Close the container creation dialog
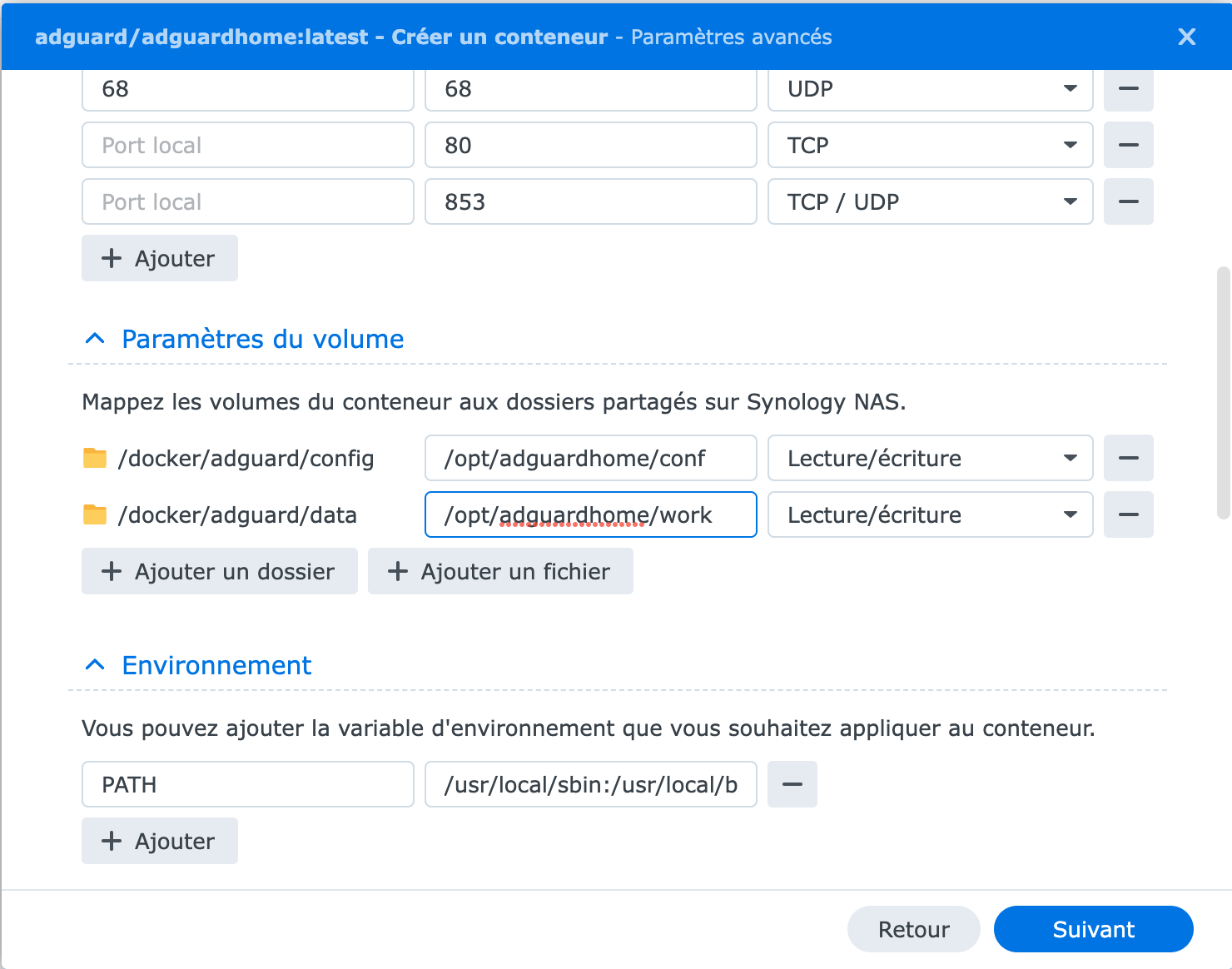This screenshot has width=1232, height=969. pyautogui.click(x=1187, y=37)
